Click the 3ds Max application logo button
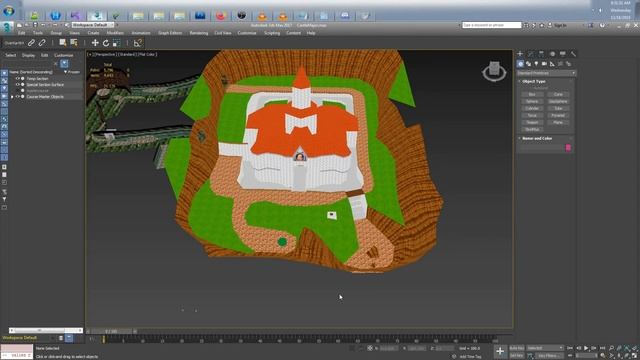The height and width of the screenshot is (360, 640). (x=7, y=27)
